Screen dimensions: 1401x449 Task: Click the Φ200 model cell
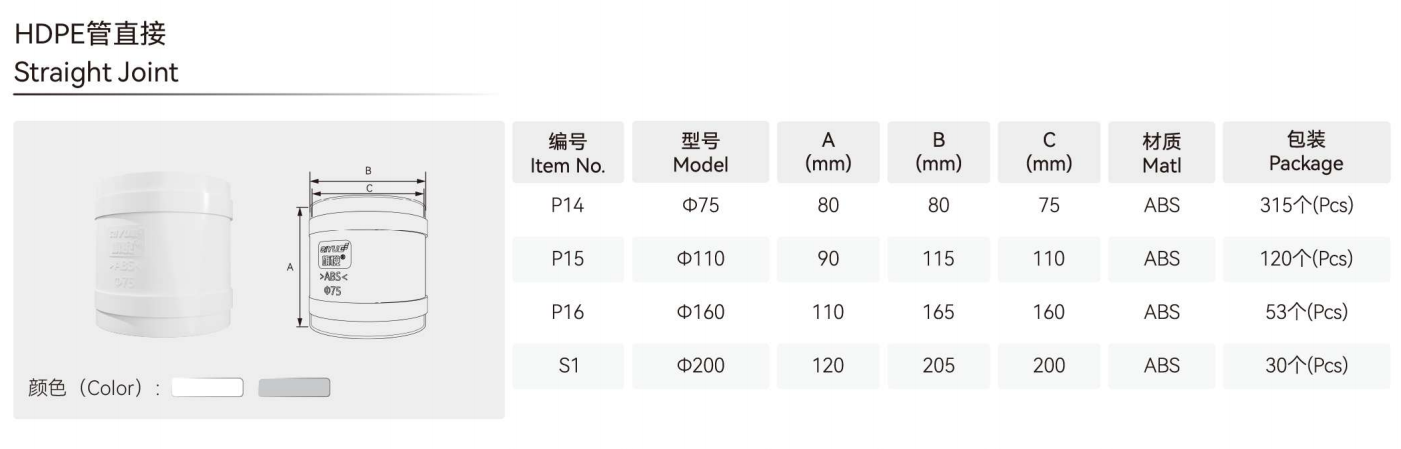[700, 365]
